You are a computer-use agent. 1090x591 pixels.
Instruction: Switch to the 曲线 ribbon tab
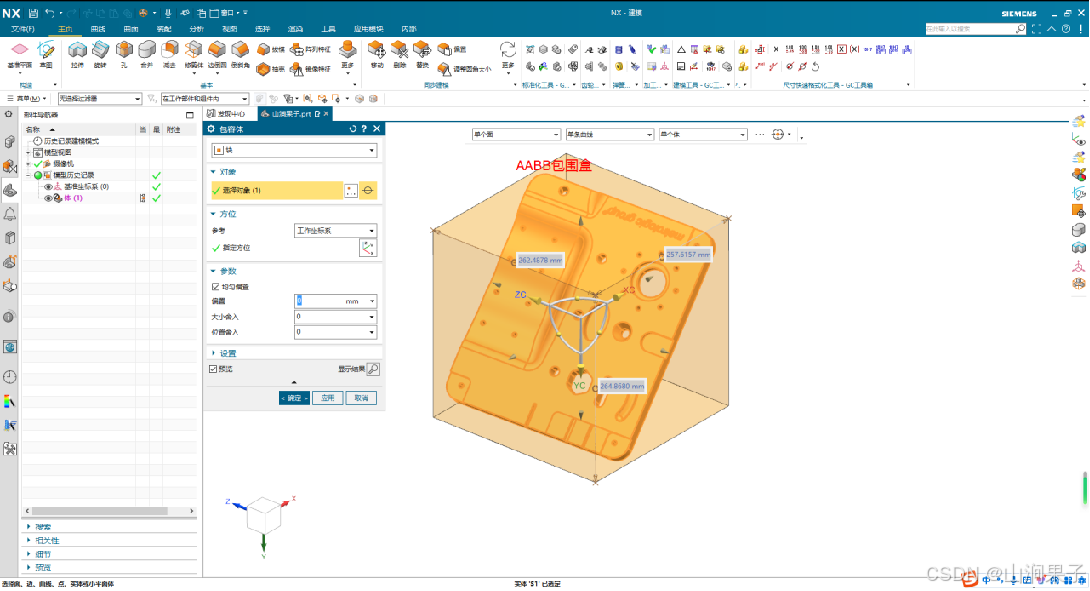[x=98, y=29]
